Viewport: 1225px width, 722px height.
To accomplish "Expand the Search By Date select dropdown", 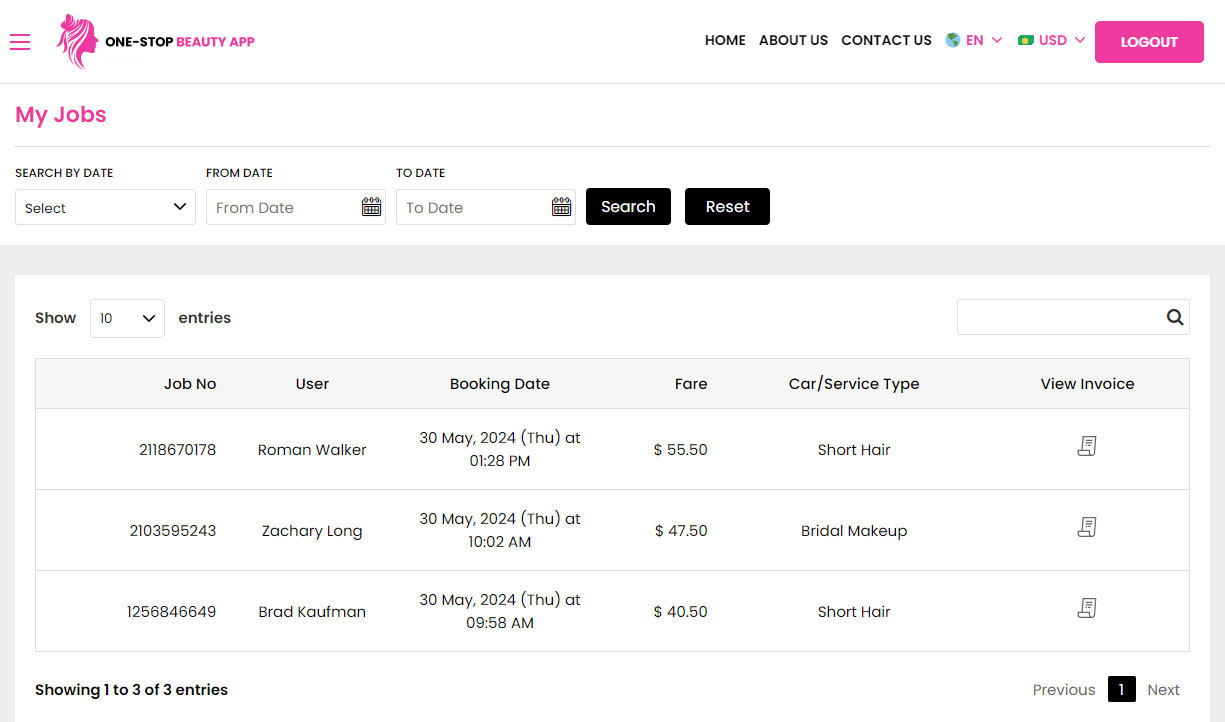I will (x=105, y=207).
